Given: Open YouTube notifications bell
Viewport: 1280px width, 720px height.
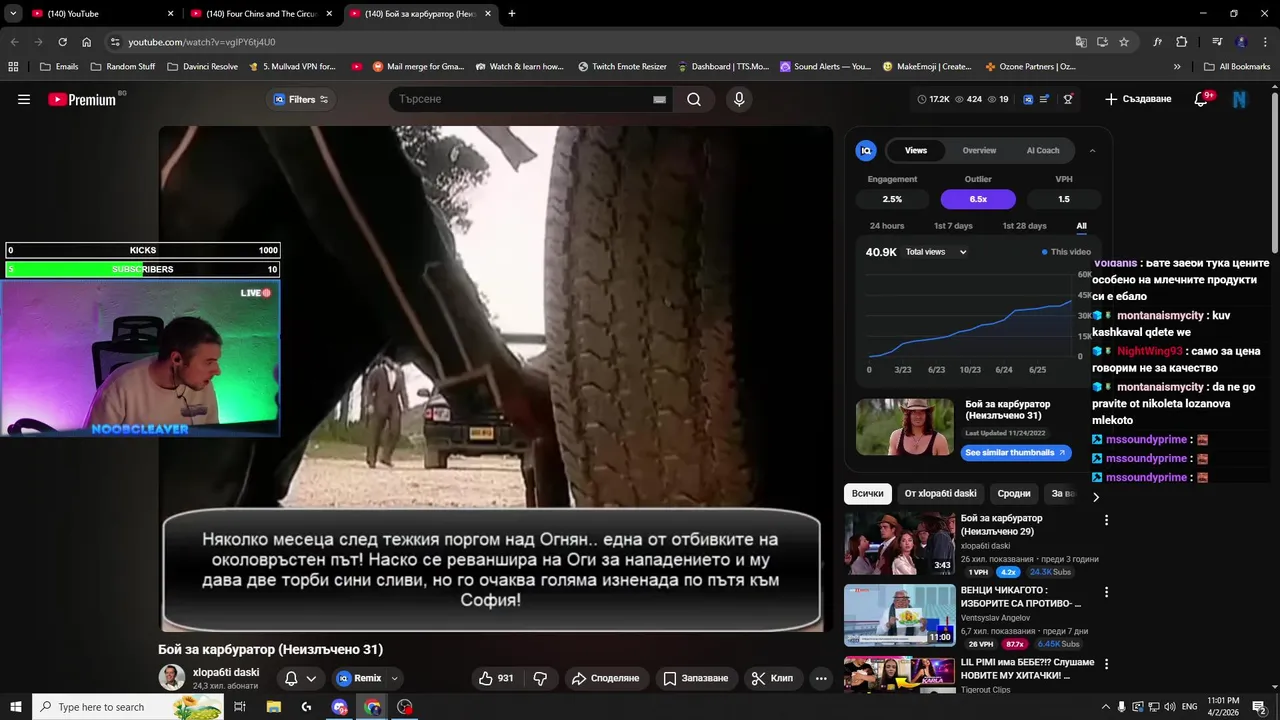Looking at the screenshot, I should coord(1202,99).
